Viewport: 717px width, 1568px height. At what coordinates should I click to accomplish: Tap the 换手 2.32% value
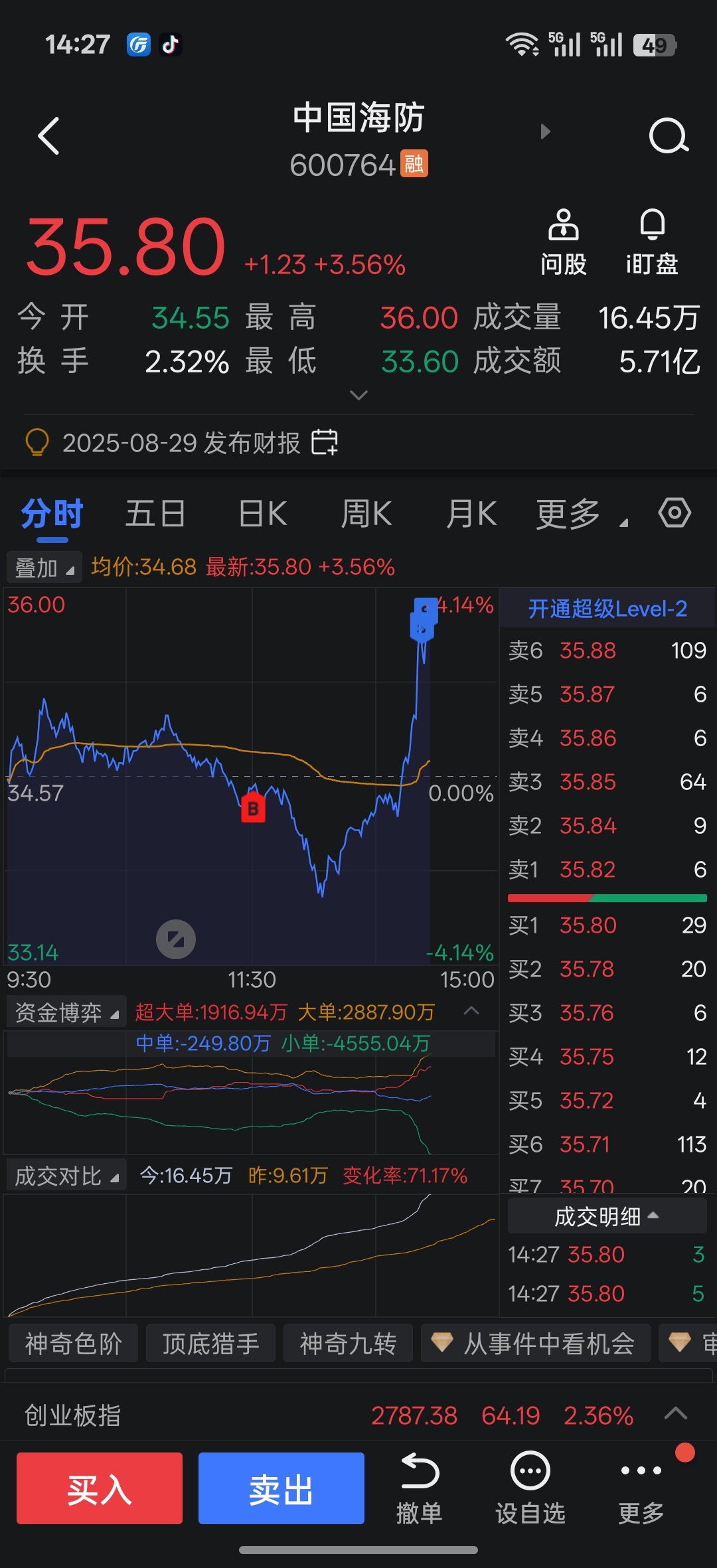click(187, 362)
